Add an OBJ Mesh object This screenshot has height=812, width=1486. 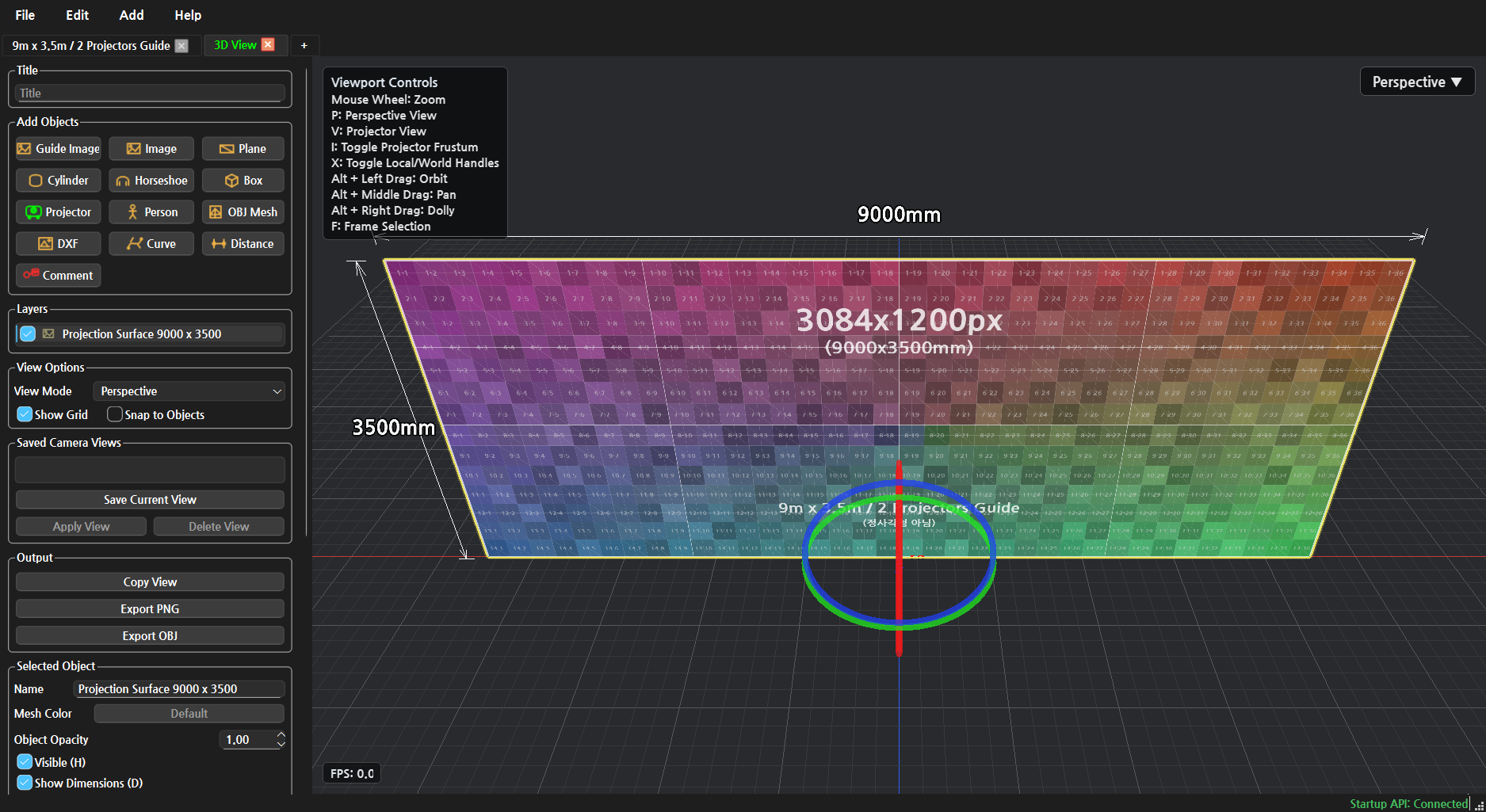point(243,212)
